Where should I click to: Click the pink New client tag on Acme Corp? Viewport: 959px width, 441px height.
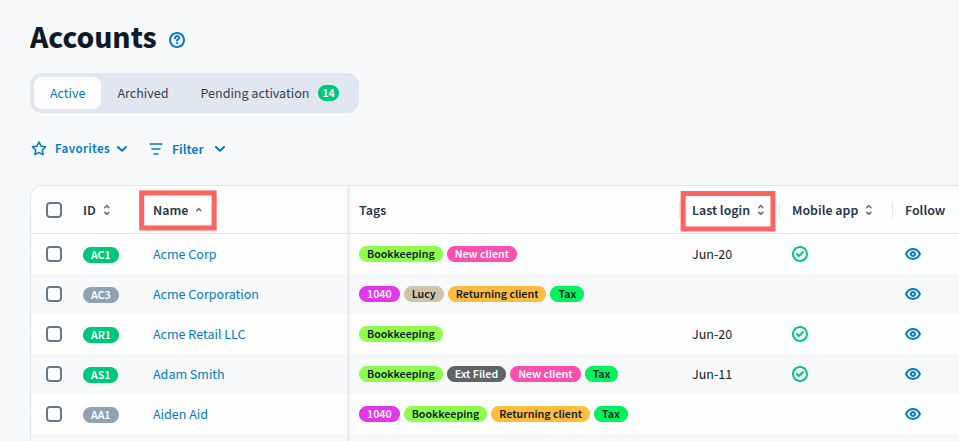tap(481, 254)
